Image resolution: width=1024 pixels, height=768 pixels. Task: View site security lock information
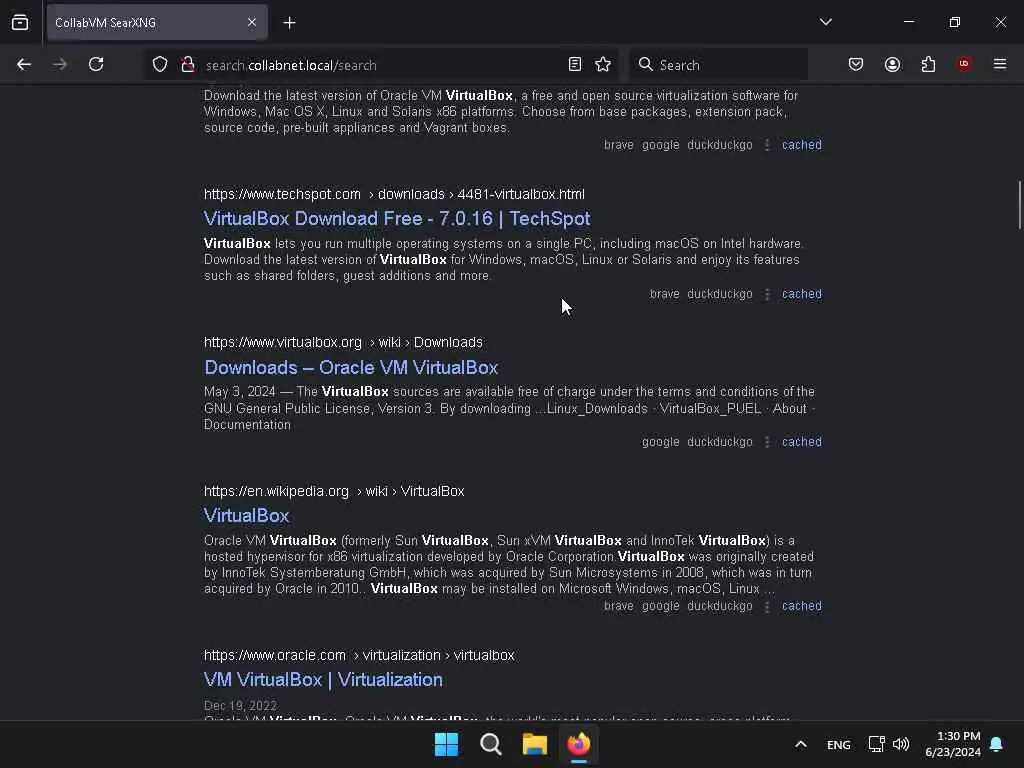coord(188,65)
